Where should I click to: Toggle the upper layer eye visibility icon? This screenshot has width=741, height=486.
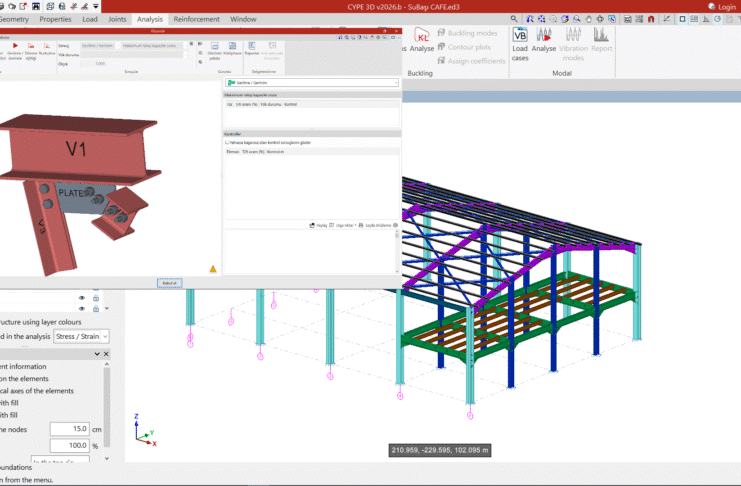pyautogui.click(x=82, y=297)
